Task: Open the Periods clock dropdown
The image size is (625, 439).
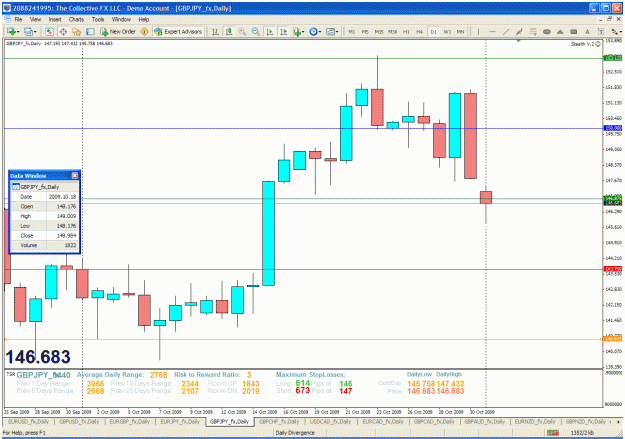Action: pyautogui.click(x=315, y=31)
